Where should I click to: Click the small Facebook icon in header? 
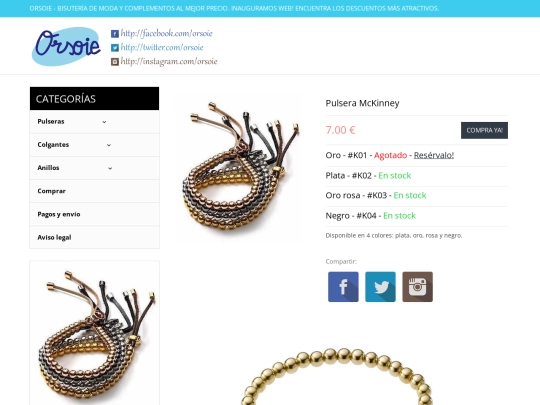115,34
